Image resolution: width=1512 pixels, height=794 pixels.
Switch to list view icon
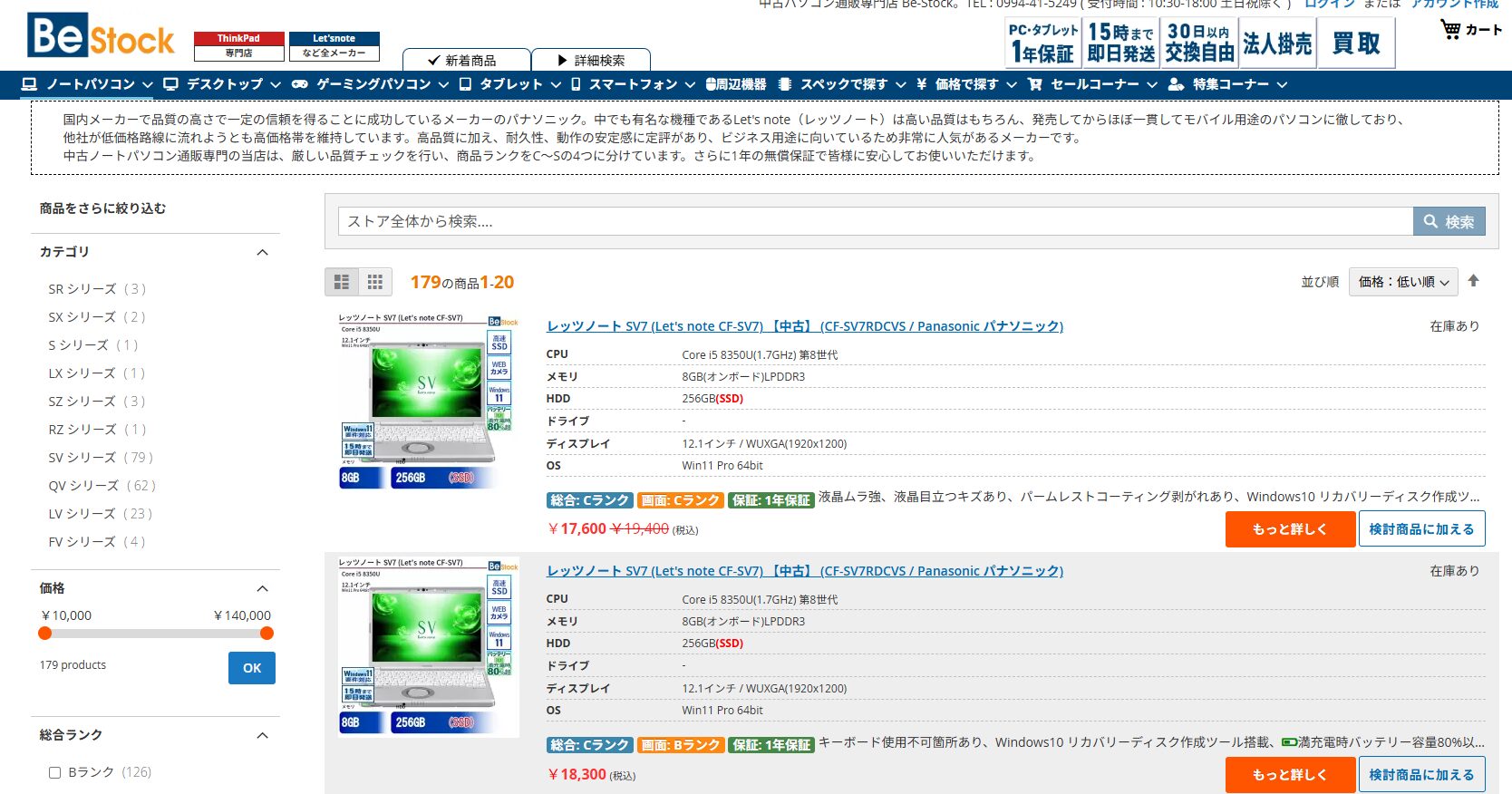pyautogui.click(x=342, y=282)
